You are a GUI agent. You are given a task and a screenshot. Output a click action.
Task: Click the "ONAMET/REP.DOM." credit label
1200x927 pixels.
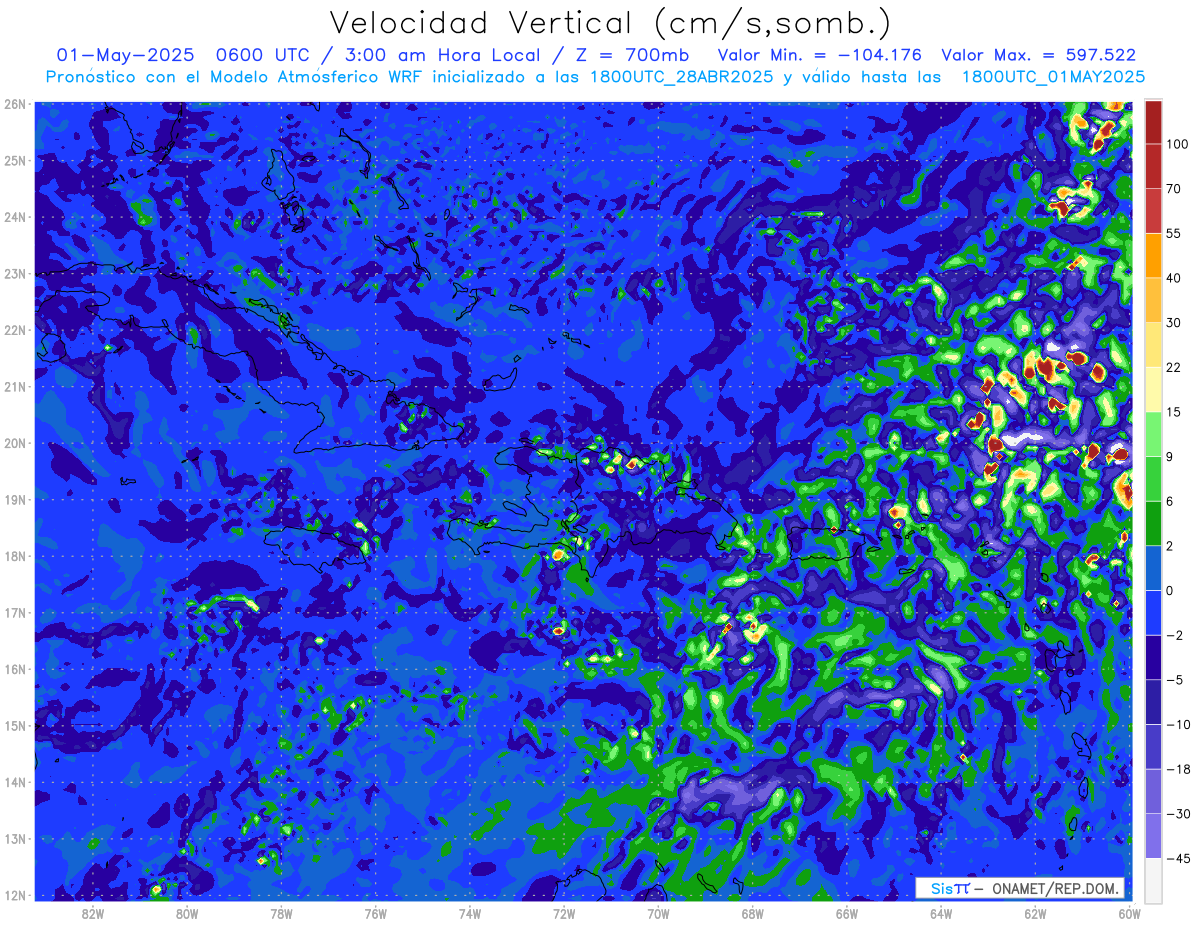1053,888
